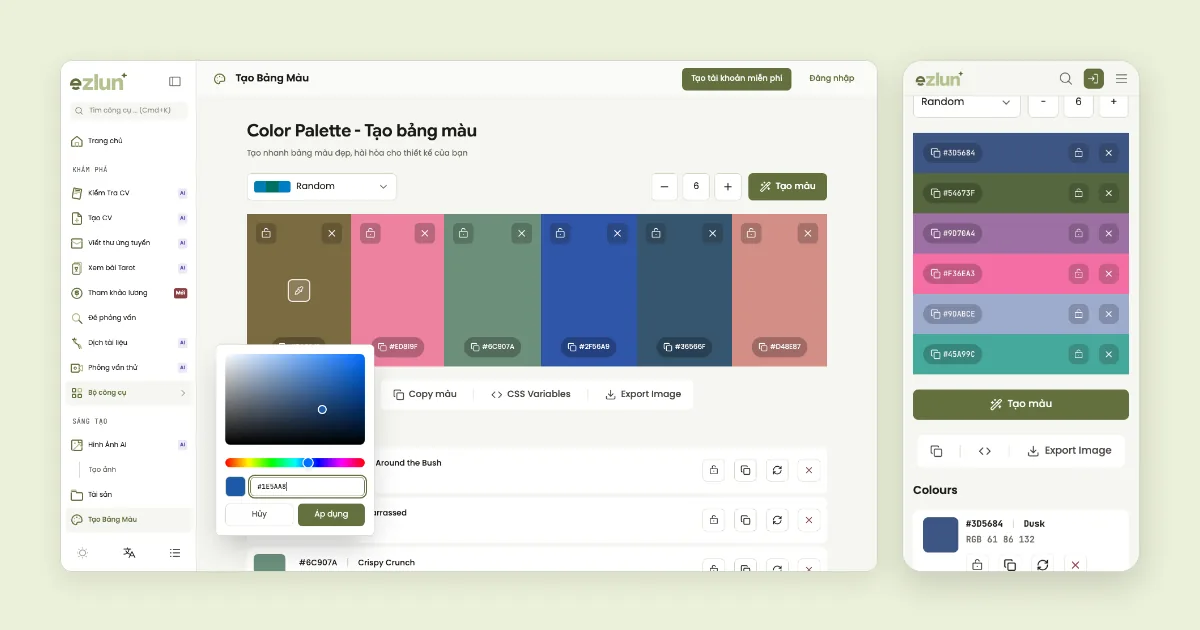Click the Đăng nhập link
The height and width of the screenshot is (630, 1200).
coord(832,78)
